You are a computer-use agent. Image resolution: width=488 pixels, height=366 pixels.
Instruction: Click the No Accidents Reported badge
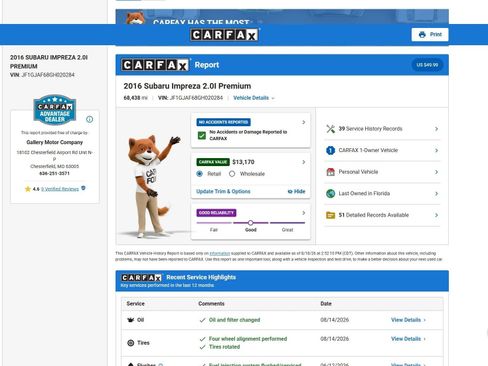(x=223, y=122)
